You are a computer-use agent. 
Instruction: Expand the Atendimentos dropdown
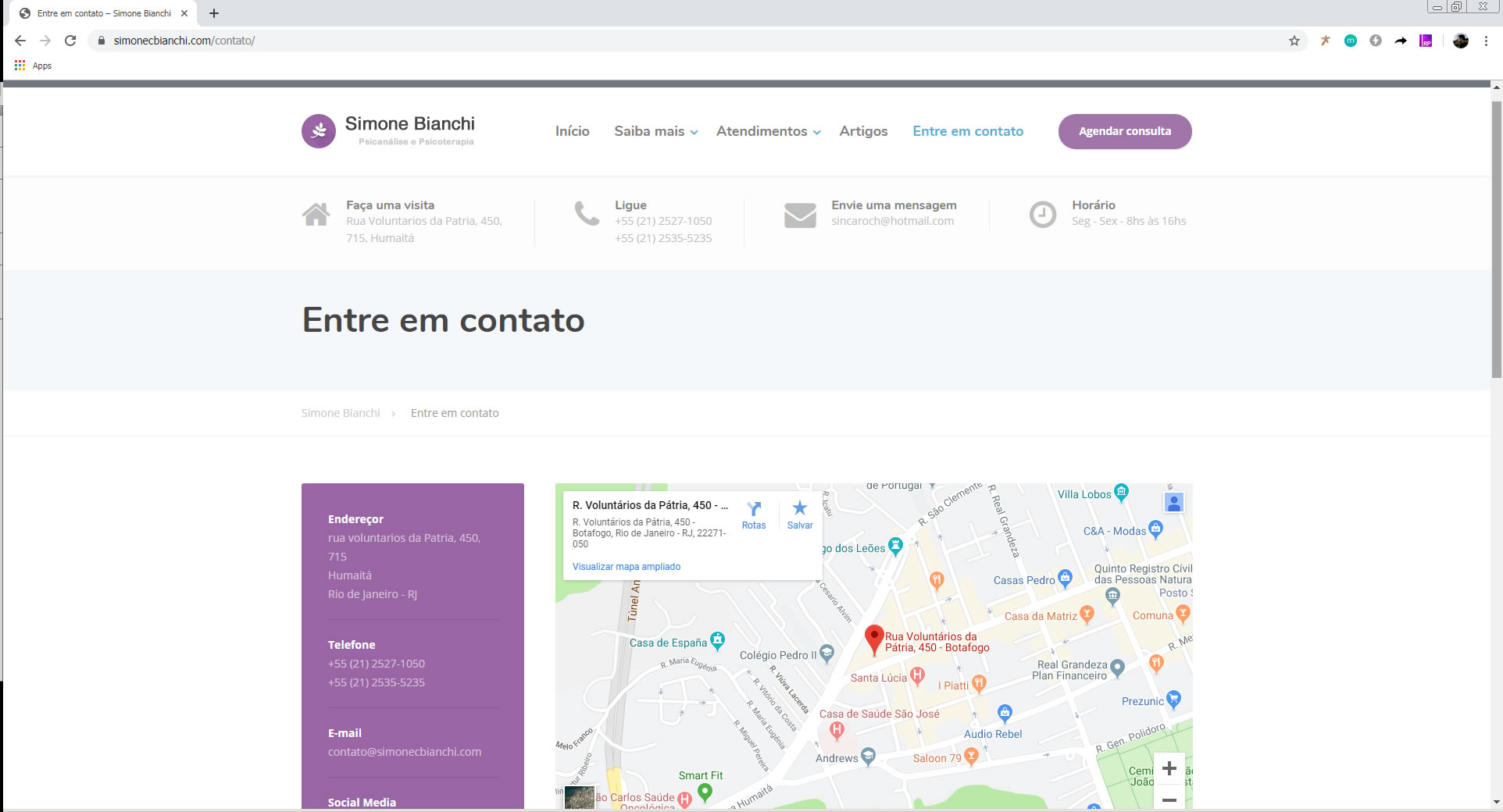(x=769, y=131)
